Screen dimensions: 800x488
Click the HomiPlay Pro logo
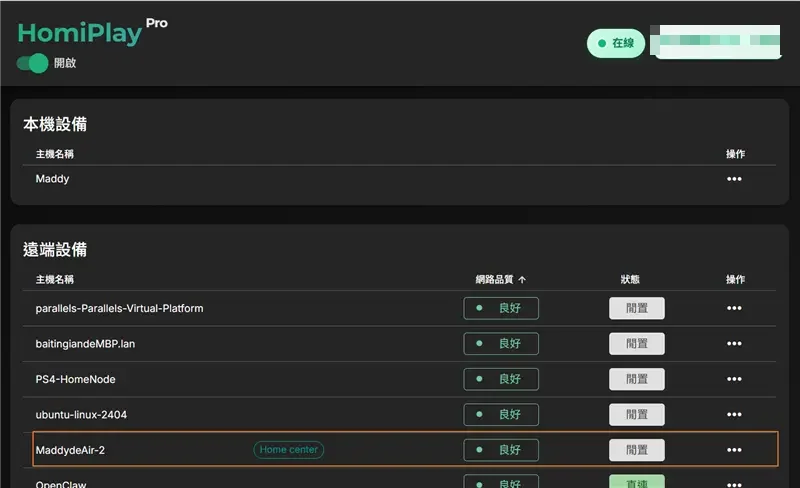point(92,32)
